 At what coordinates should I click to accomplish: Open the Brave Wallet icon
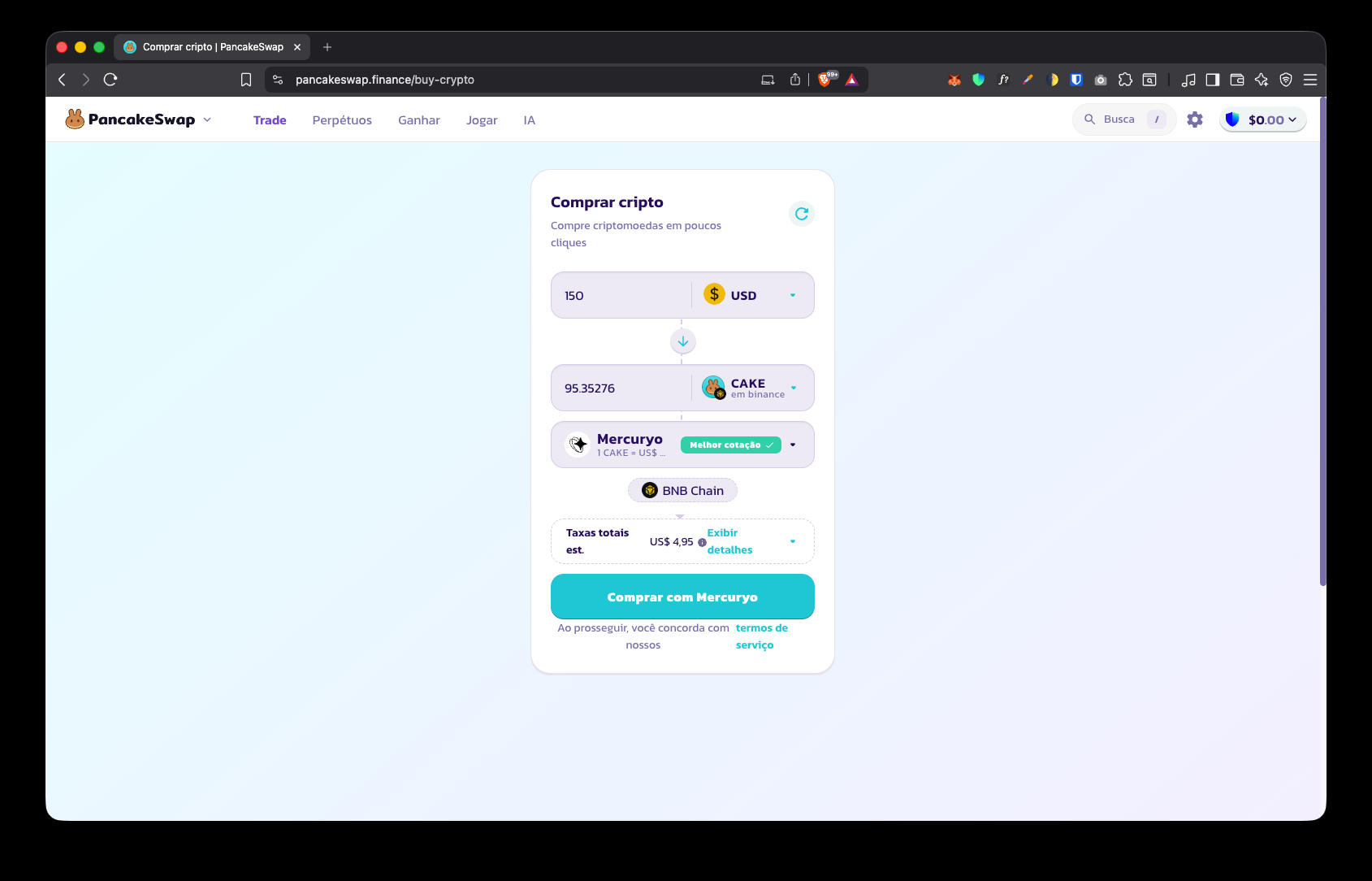[1237, 80]
